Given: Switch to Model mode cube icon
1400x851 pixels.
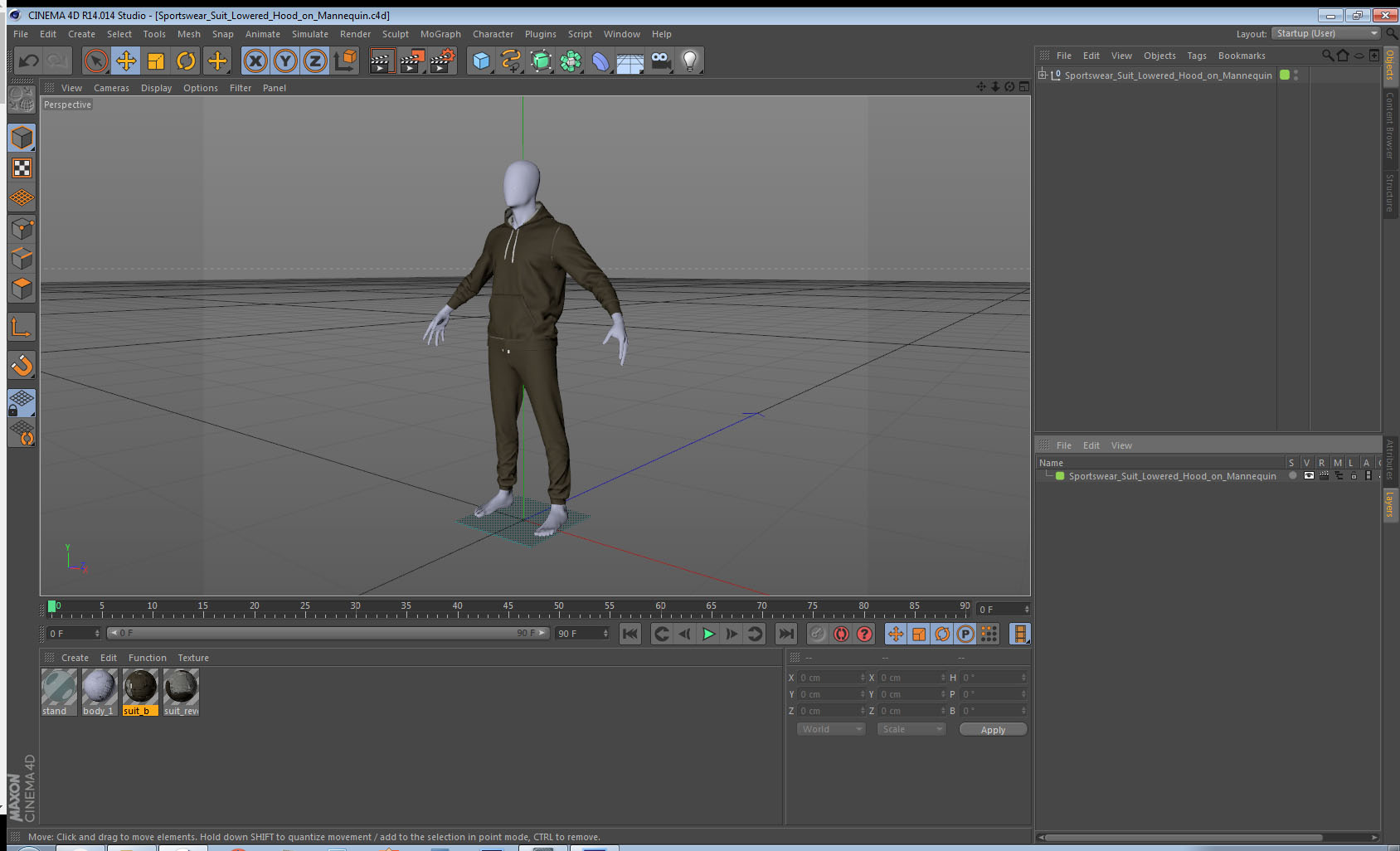Looking at the screenshot, I should [x=22, y=138].
